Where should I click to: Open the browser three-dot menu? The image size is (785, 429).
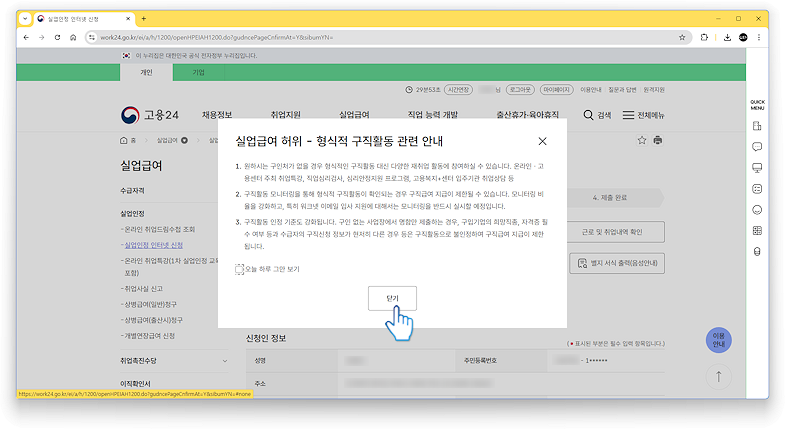tap(758, 37)
